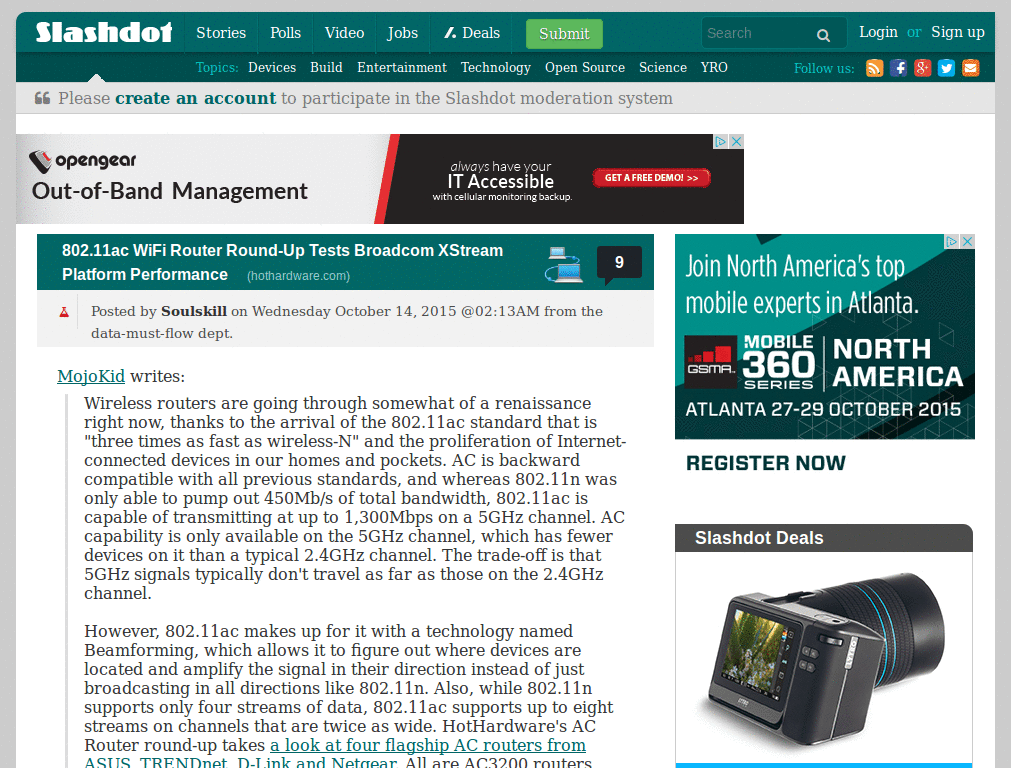Click AdChoices icon on Opengear banner
Viewport: 1024px width, 768px height.
(721, 141)
